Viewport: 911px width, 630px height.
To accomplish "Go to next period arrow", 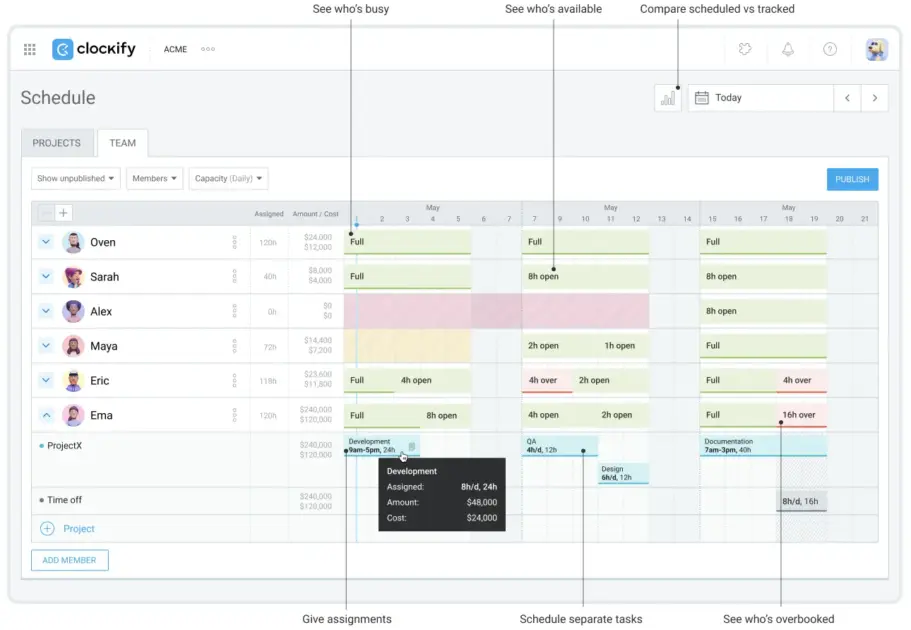I will pos(874,98).
